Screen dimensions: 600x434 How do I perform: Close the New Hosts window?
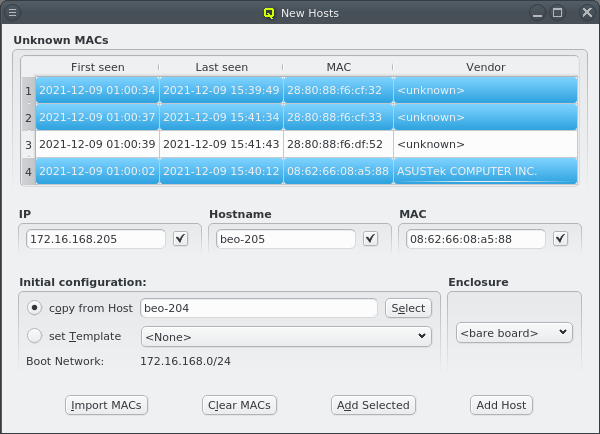click(587, 13)
